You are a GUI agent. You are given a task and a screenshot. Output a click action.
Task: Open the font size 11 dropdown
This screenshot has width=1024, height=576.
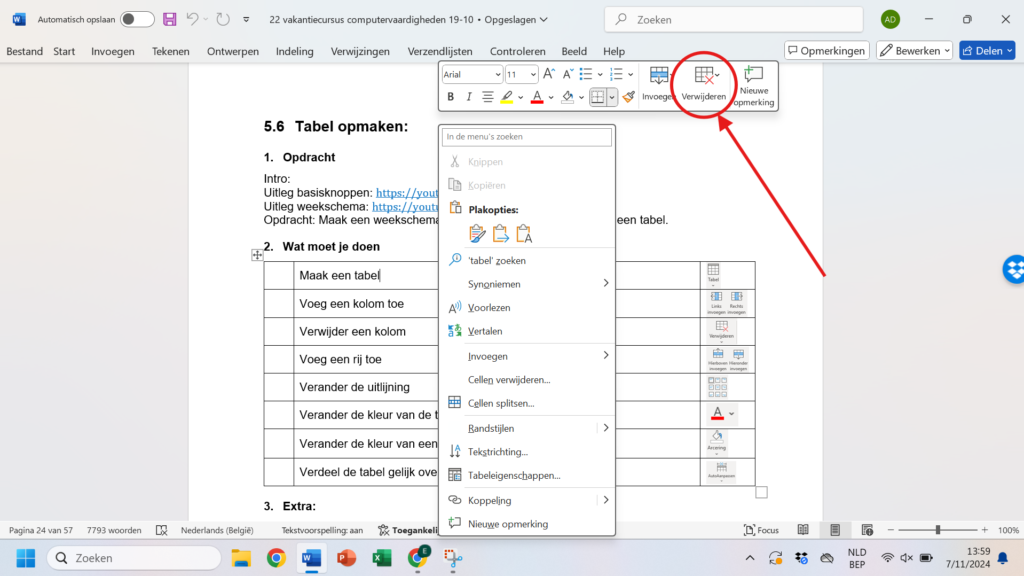(521, 74)
